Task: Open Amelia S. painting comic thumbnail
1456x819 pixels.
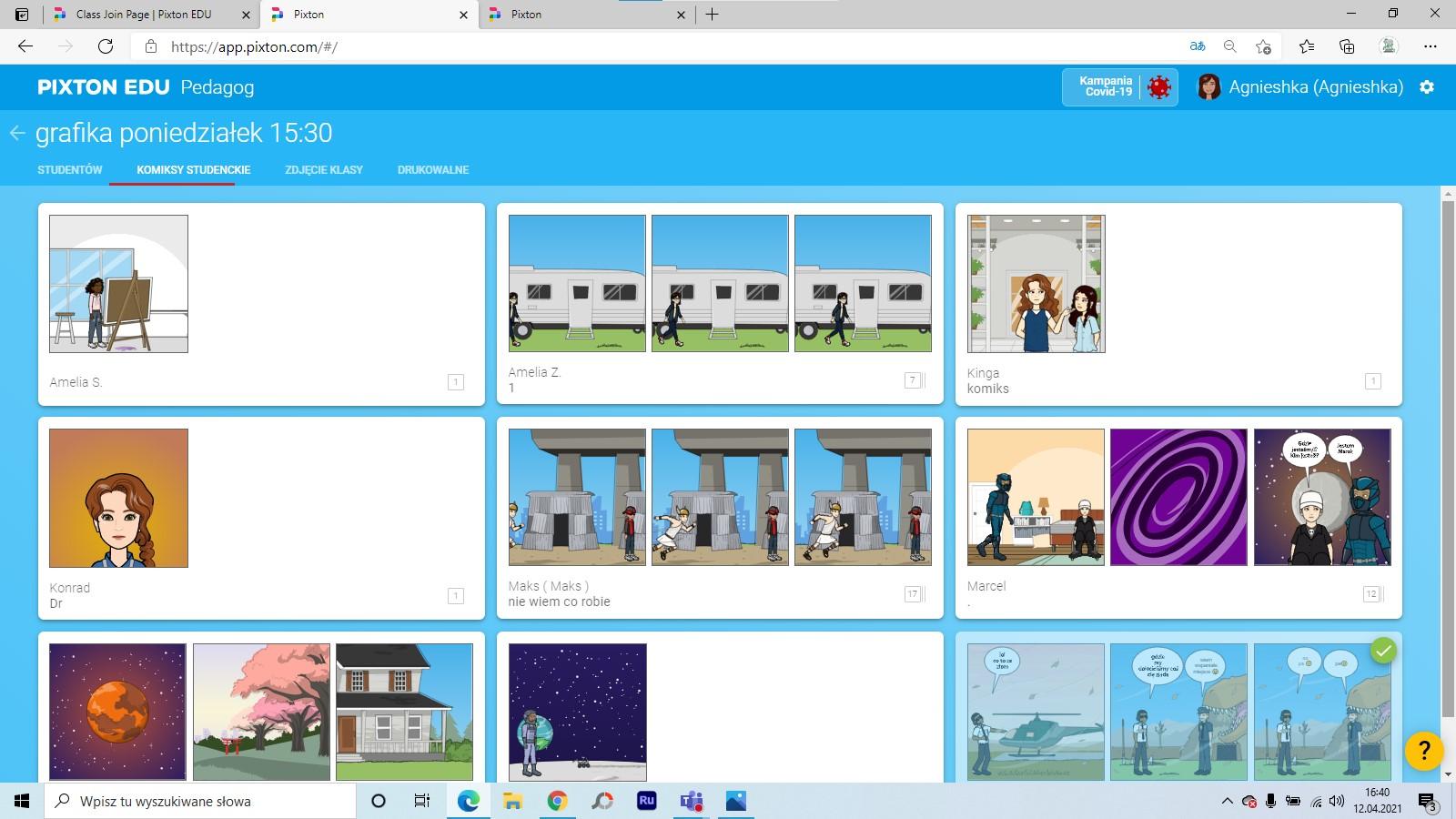Action: (x=118, y=284)
